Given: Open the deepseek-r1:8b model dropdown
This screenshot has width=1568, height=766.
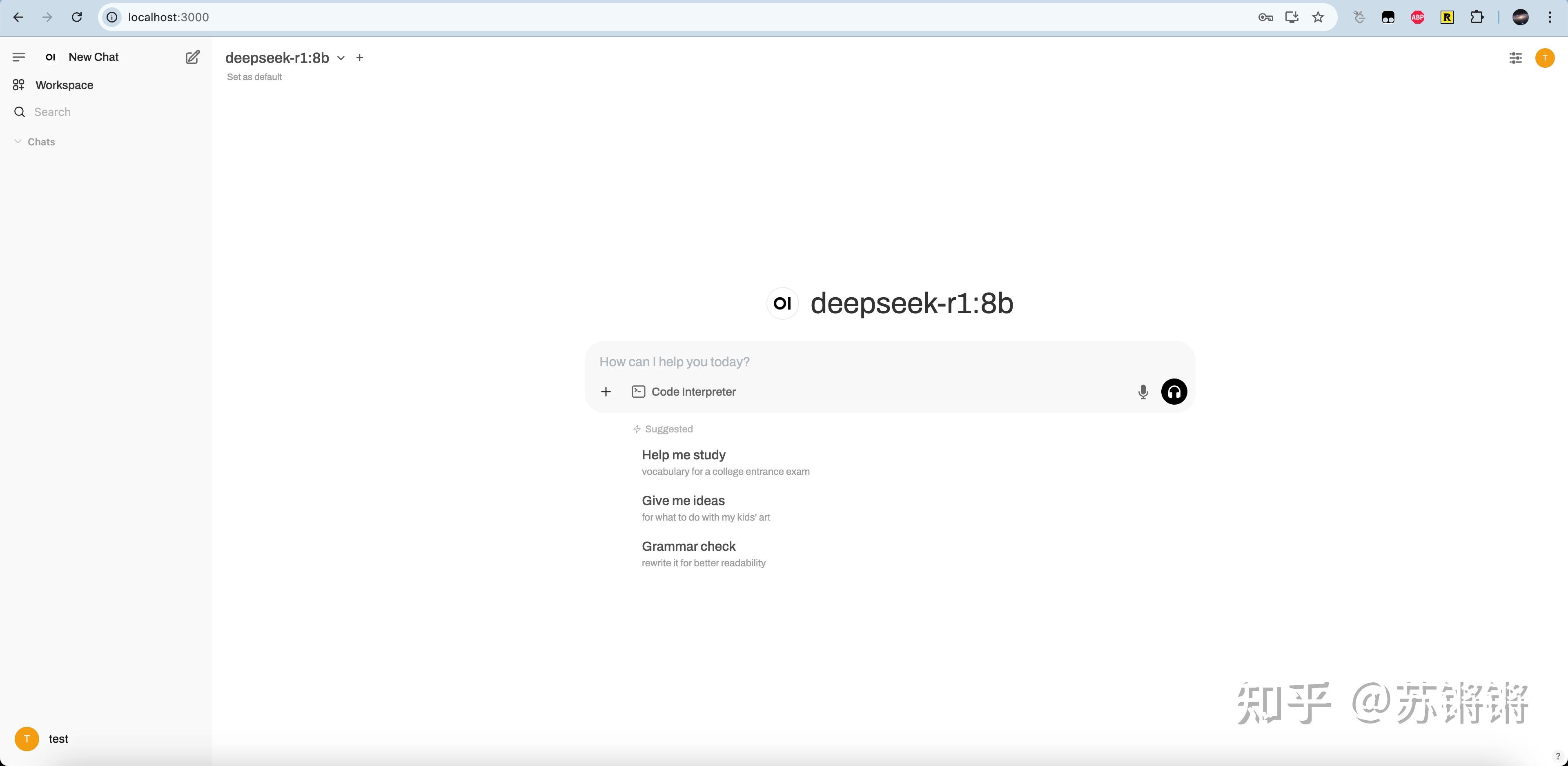Looking at the screenshot, I should coord(341,58).
